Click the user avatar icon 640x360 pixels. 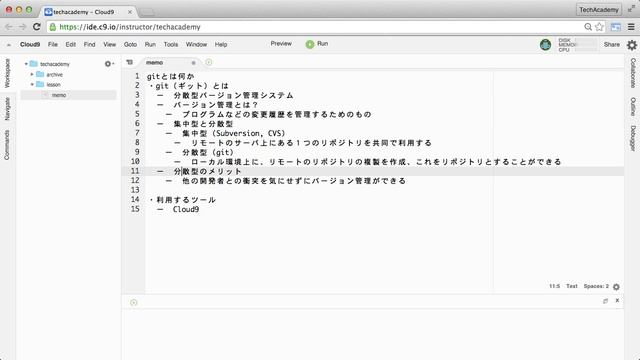pyautogui.click(x=545, y=44)
